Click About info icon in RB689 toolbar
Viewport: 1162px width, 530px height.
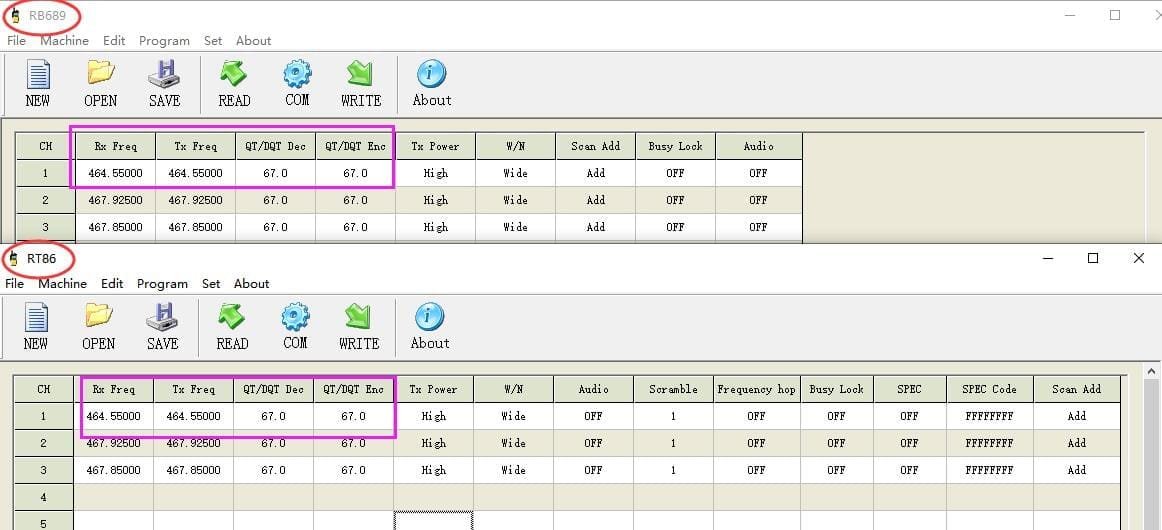(x=431, y=74)
